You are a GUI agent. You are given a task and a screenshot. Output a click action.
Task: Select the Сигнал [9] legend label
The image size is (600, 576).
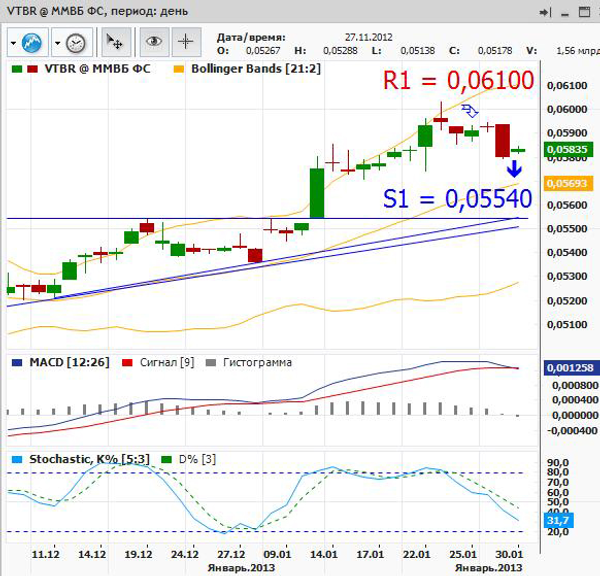coord(167,362)
